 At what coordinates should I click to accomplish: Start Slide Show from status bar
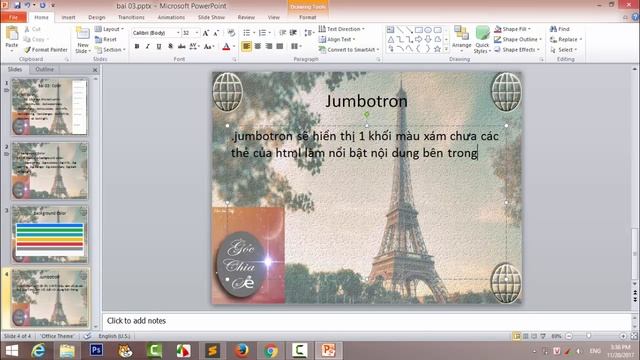coord(543,336)
